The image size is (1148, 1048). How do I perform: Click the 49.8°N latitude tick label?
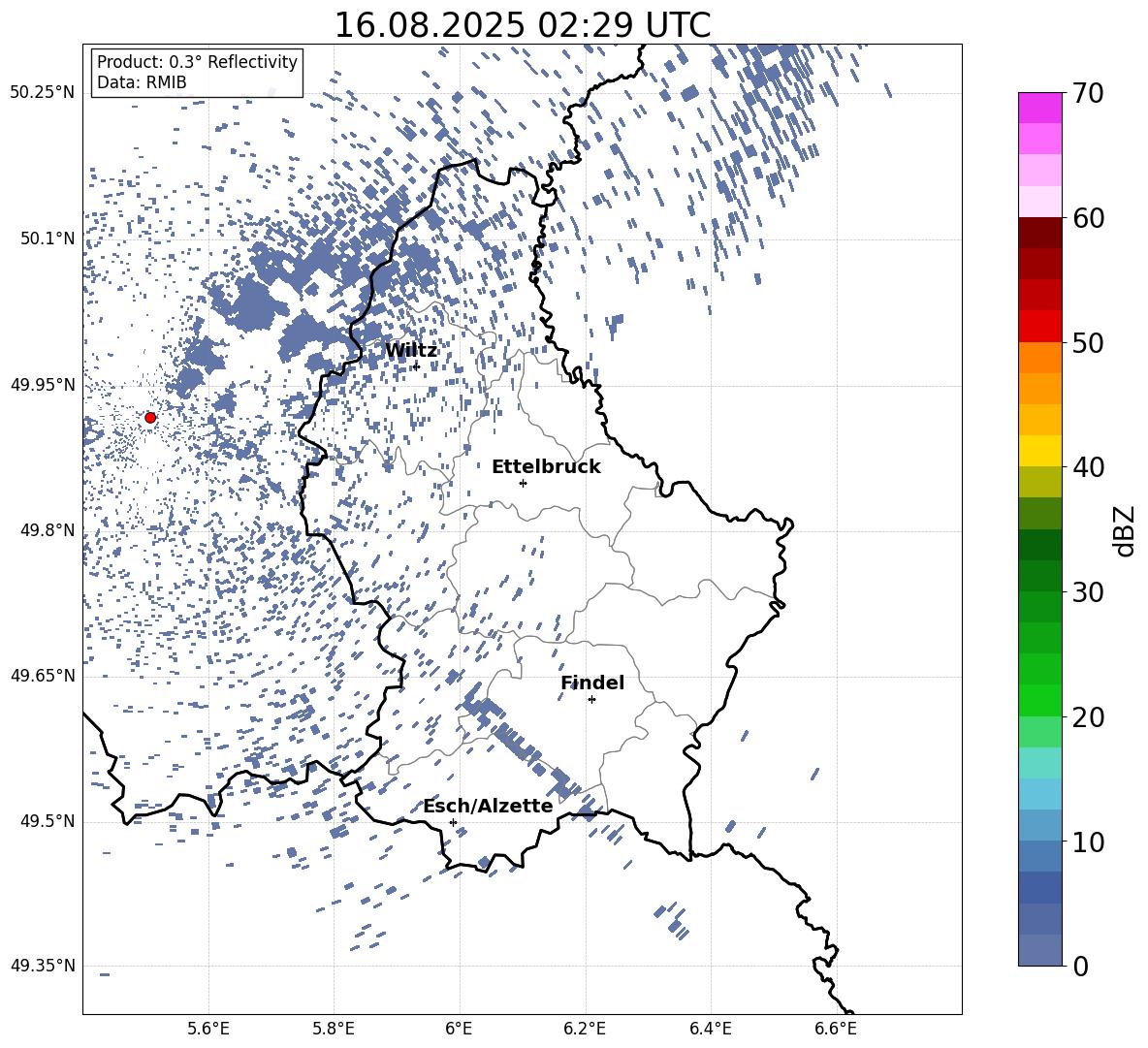click(48, 530)
